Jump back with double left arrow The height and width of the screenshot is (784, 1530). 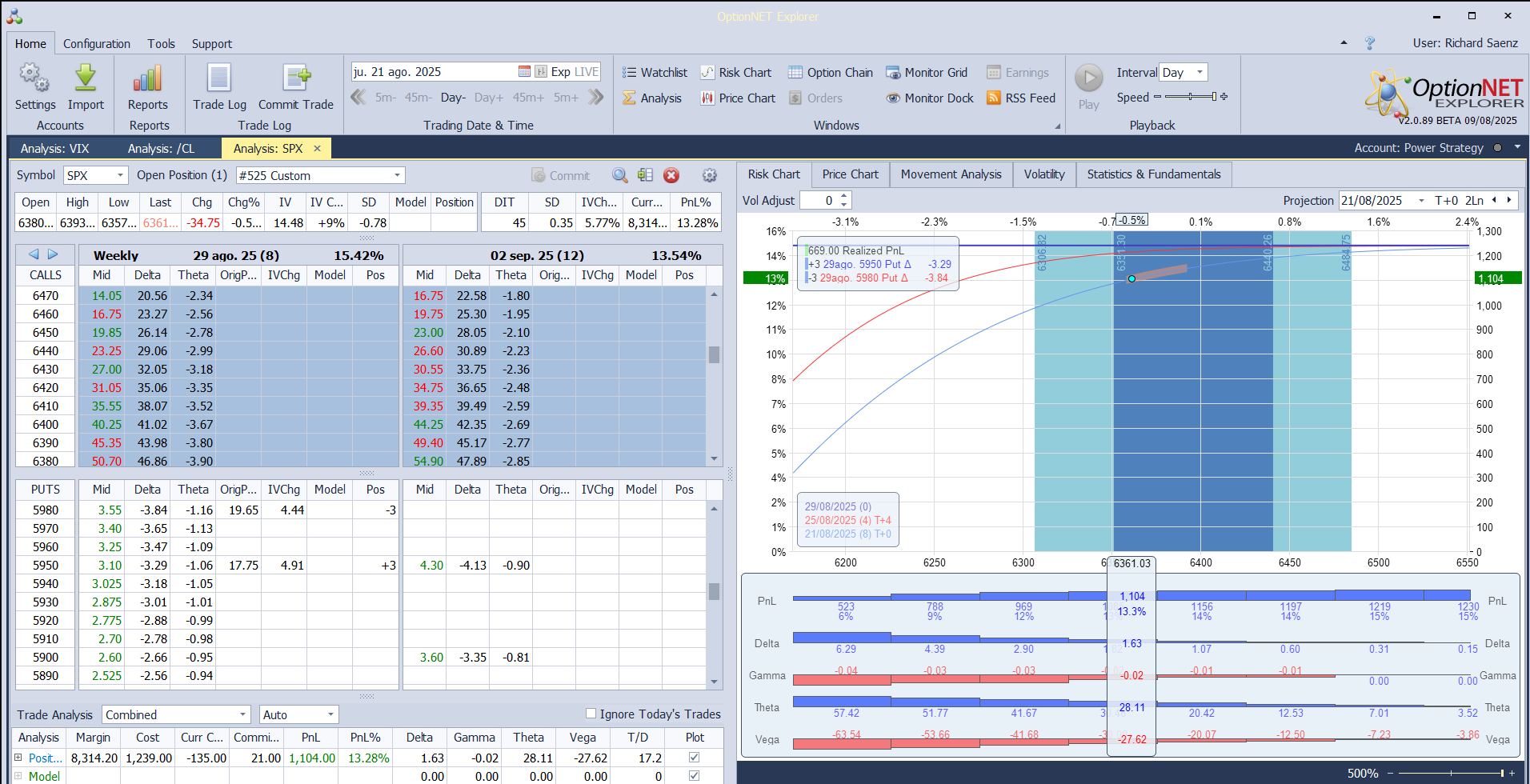pos(358,98)
